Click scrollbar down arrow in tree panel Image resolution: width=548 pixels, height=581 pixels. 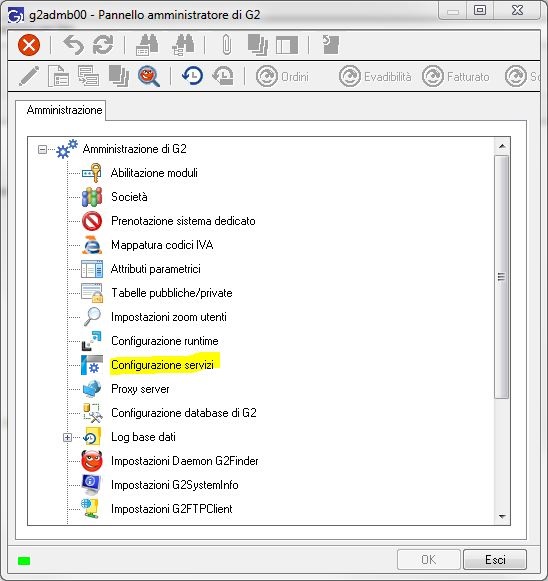pos(502,516)
